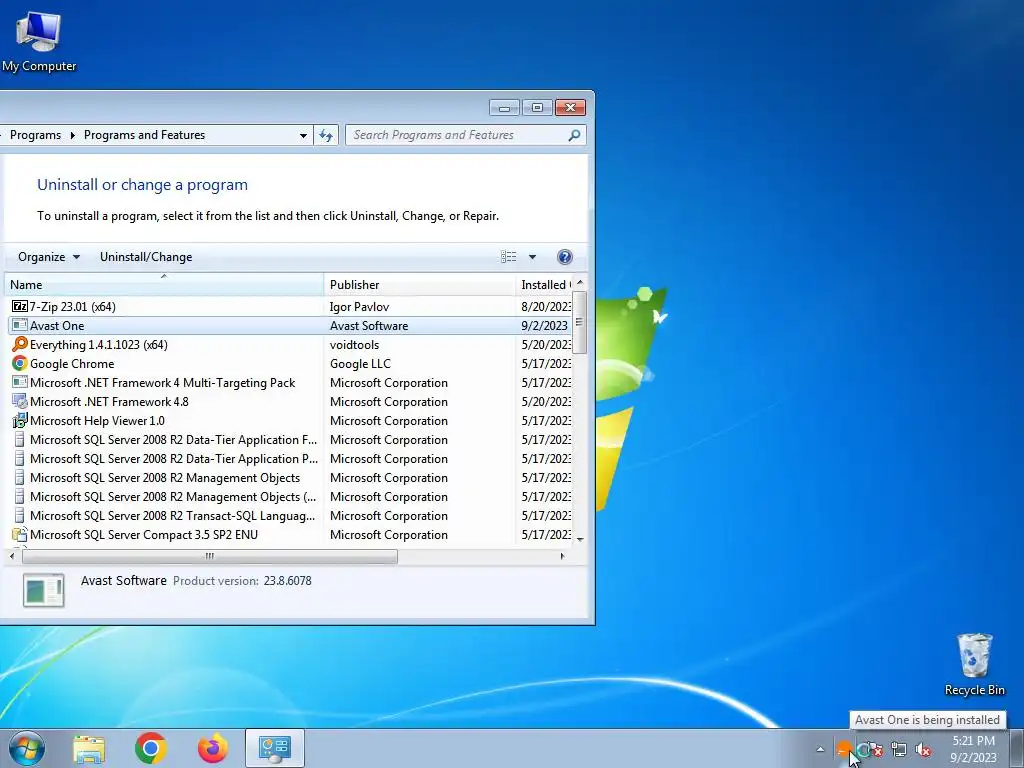Click the help question mark icon
Image resolution: width=1024 pixels, height=768 pixels.
pyautogui.click(x=565, y=257)
